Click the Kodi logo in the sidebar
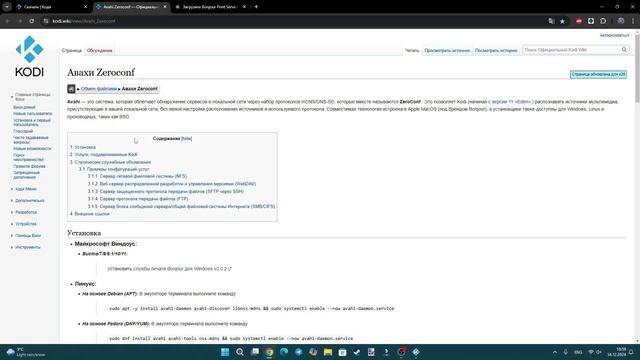This screenshot has width=640, height=360. 29,56
